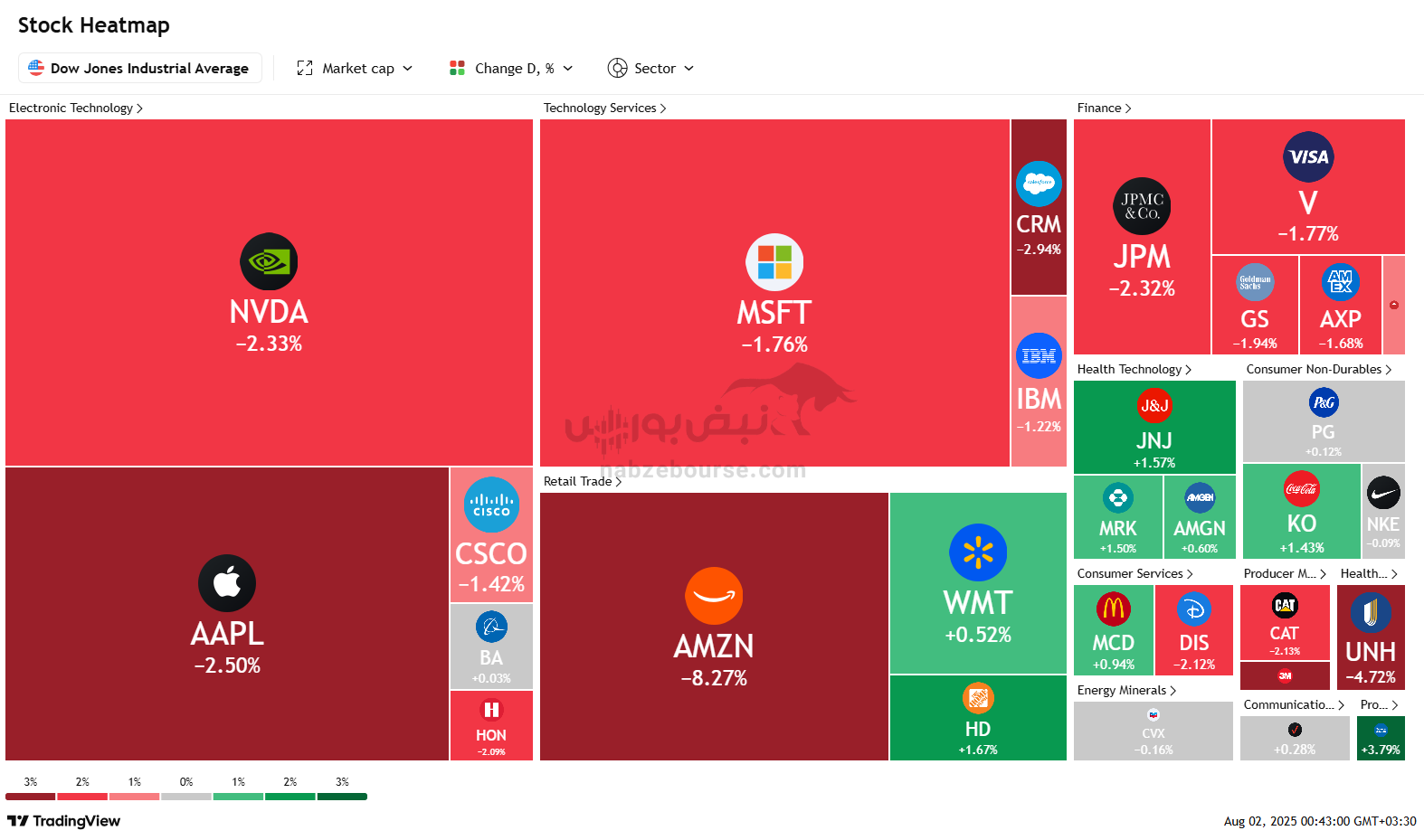The image size is (1424, 840).
Task: Open the Market cap size dropdown
Action: (x=355, y=69)
